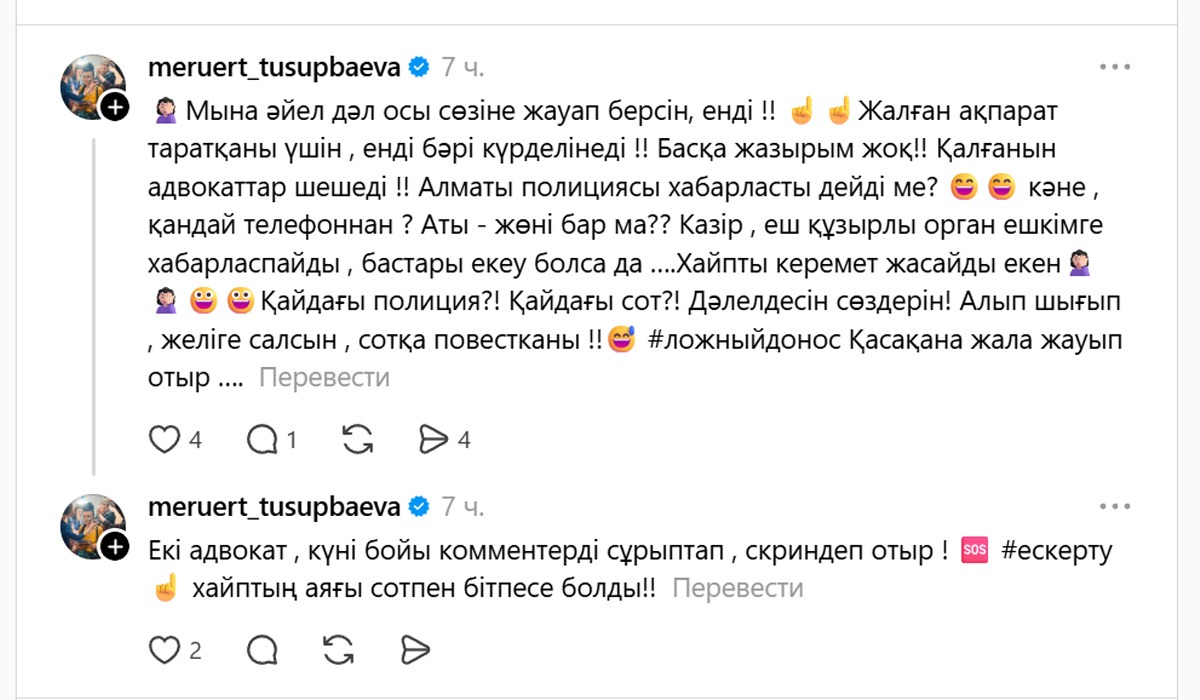This screenshot has width=1200, height=700.
Task: Toggle follow plus badge on second avatar
Action: coord(116,546)
